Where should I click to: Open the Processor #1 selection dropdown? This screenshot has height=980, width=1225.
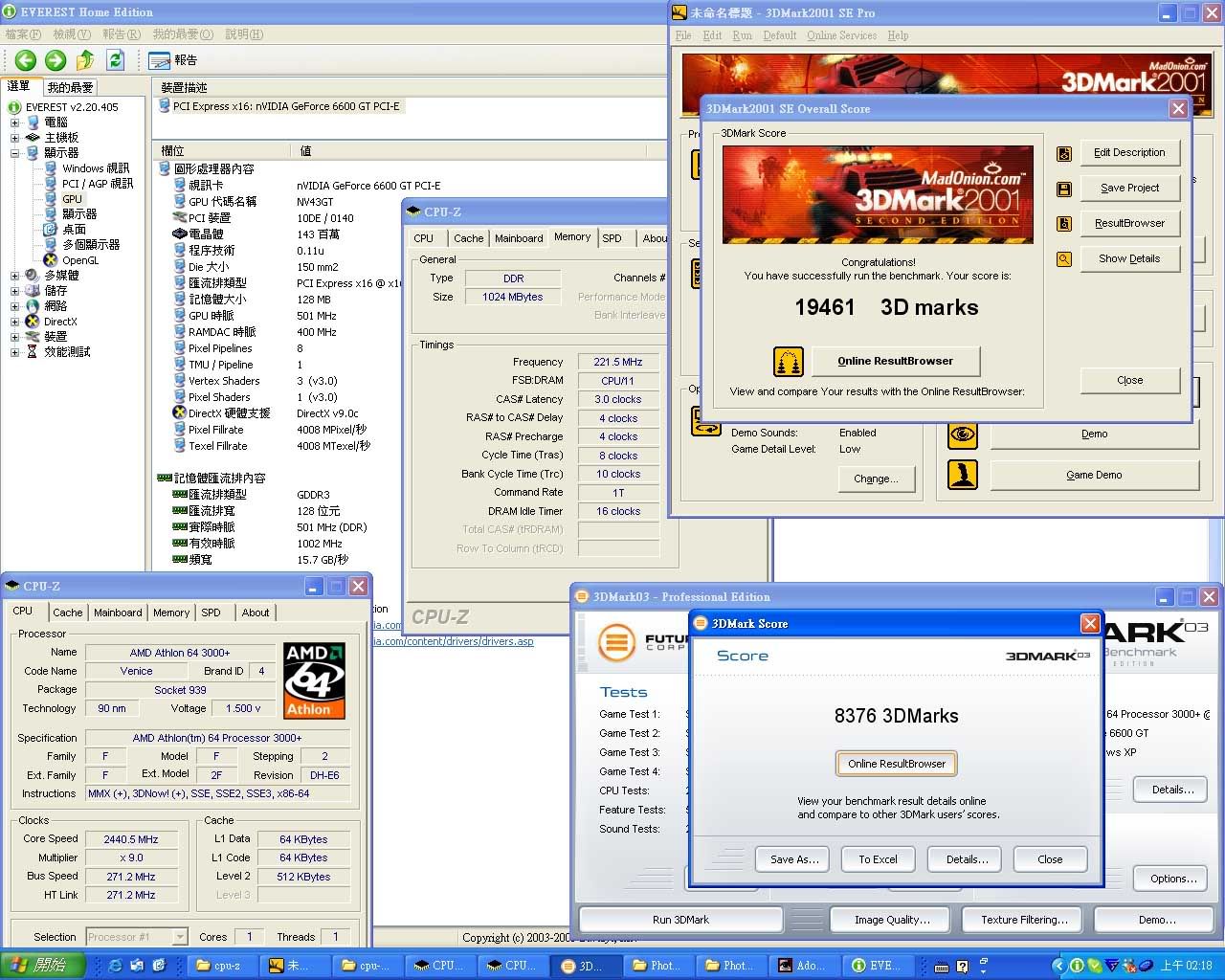pos(180,937)
